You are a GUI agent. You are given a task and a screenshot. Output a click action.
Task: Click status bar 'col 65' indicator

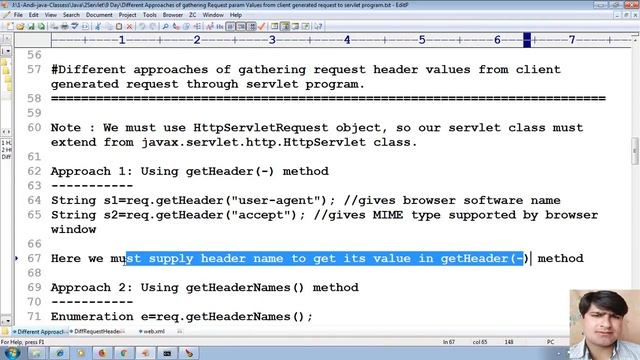point(480,342)
